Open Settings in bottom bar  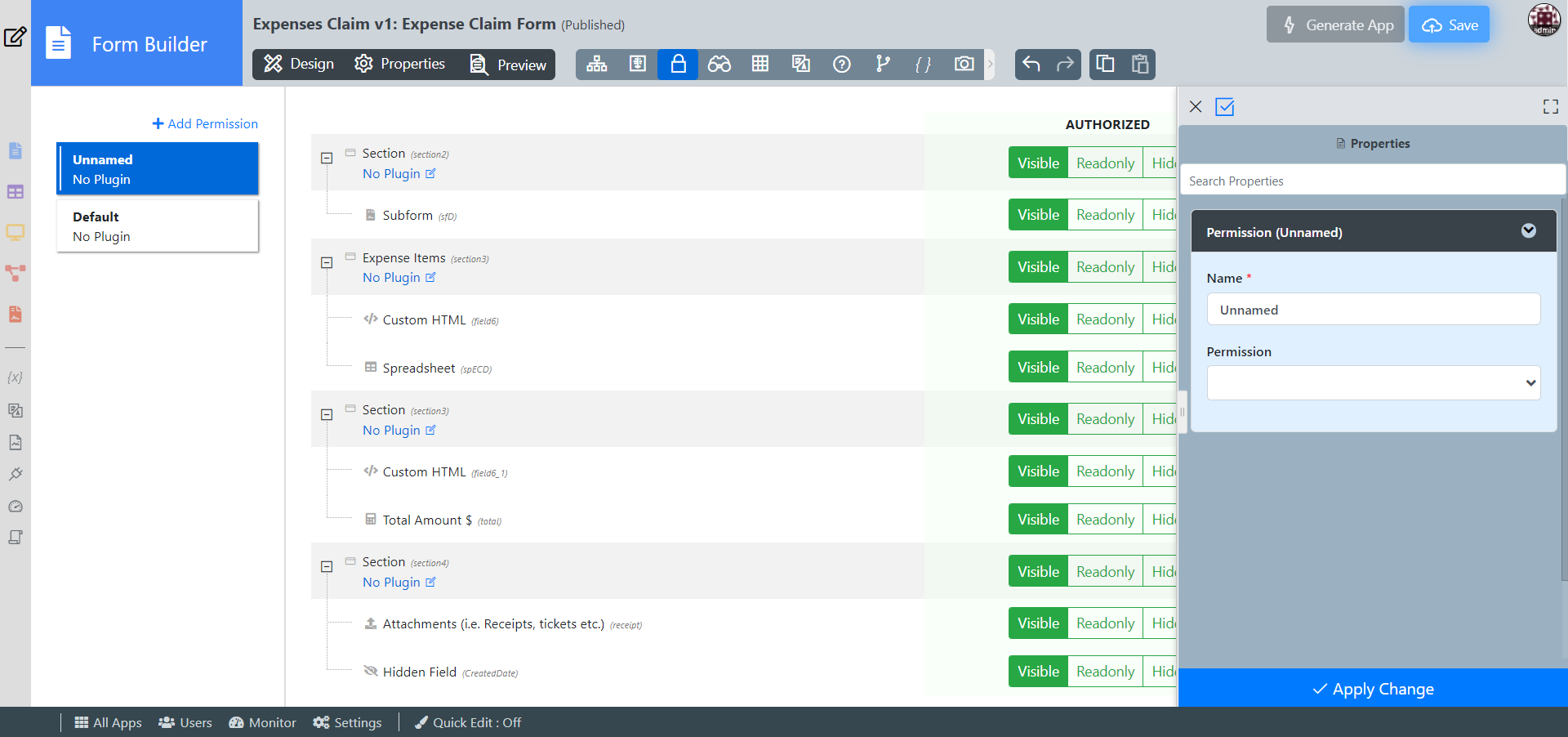347,723
